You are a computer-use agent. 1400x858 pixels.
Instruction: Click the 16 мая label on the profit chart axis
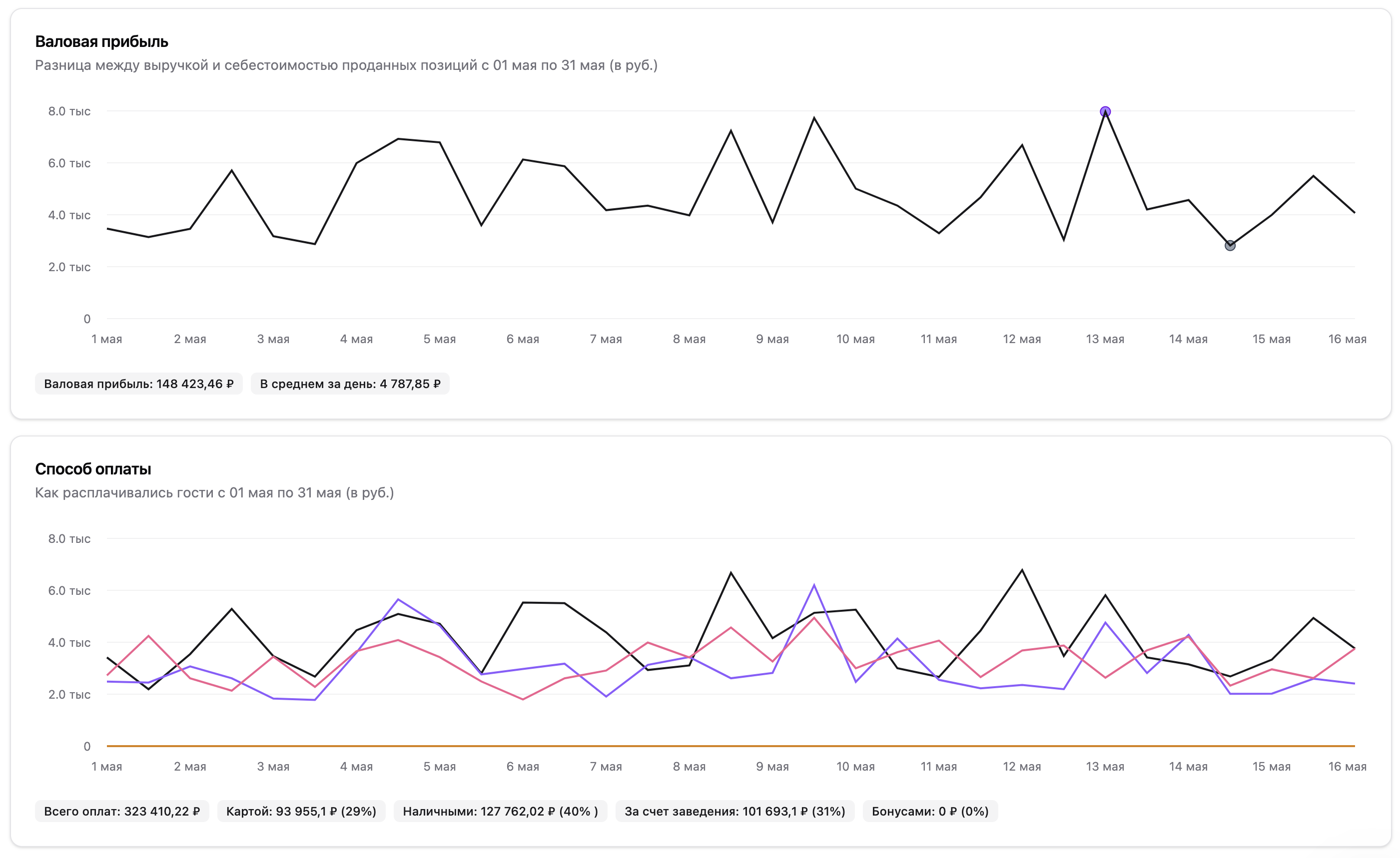pyautogui.click(x=1347, y=339)
